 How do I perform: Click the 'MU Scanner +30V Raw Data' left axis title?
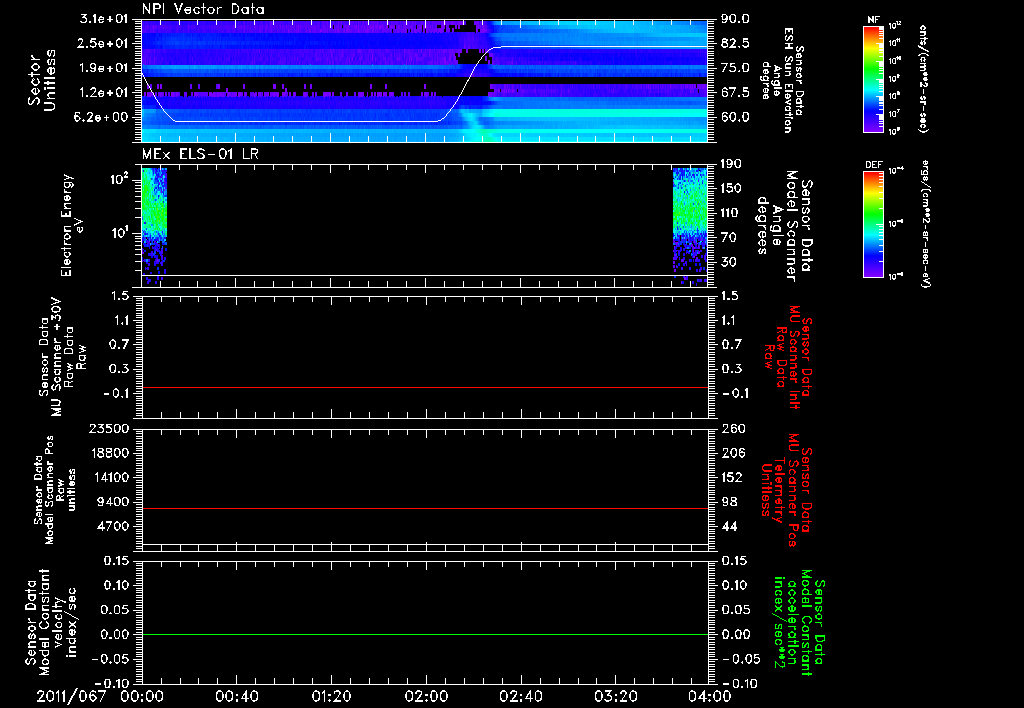coord(63,357)
